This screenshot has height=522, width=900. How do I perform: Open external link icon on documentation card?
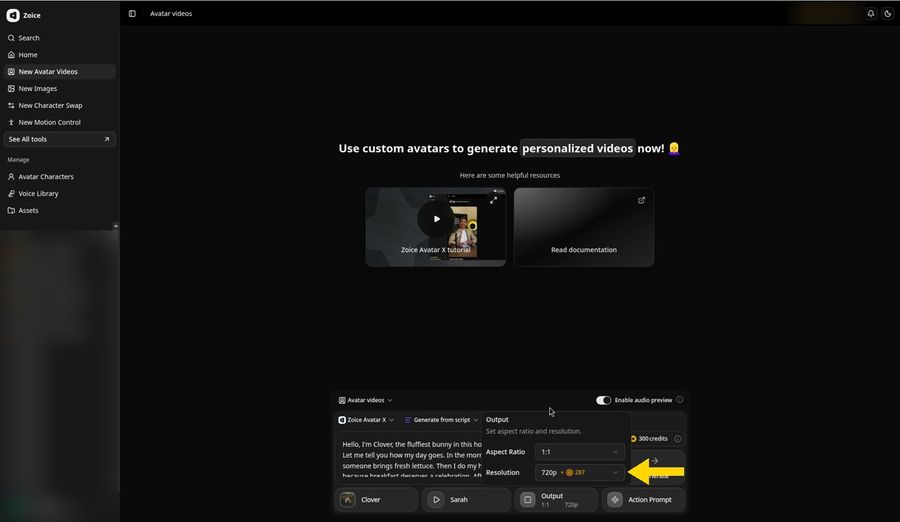point(641,200)
